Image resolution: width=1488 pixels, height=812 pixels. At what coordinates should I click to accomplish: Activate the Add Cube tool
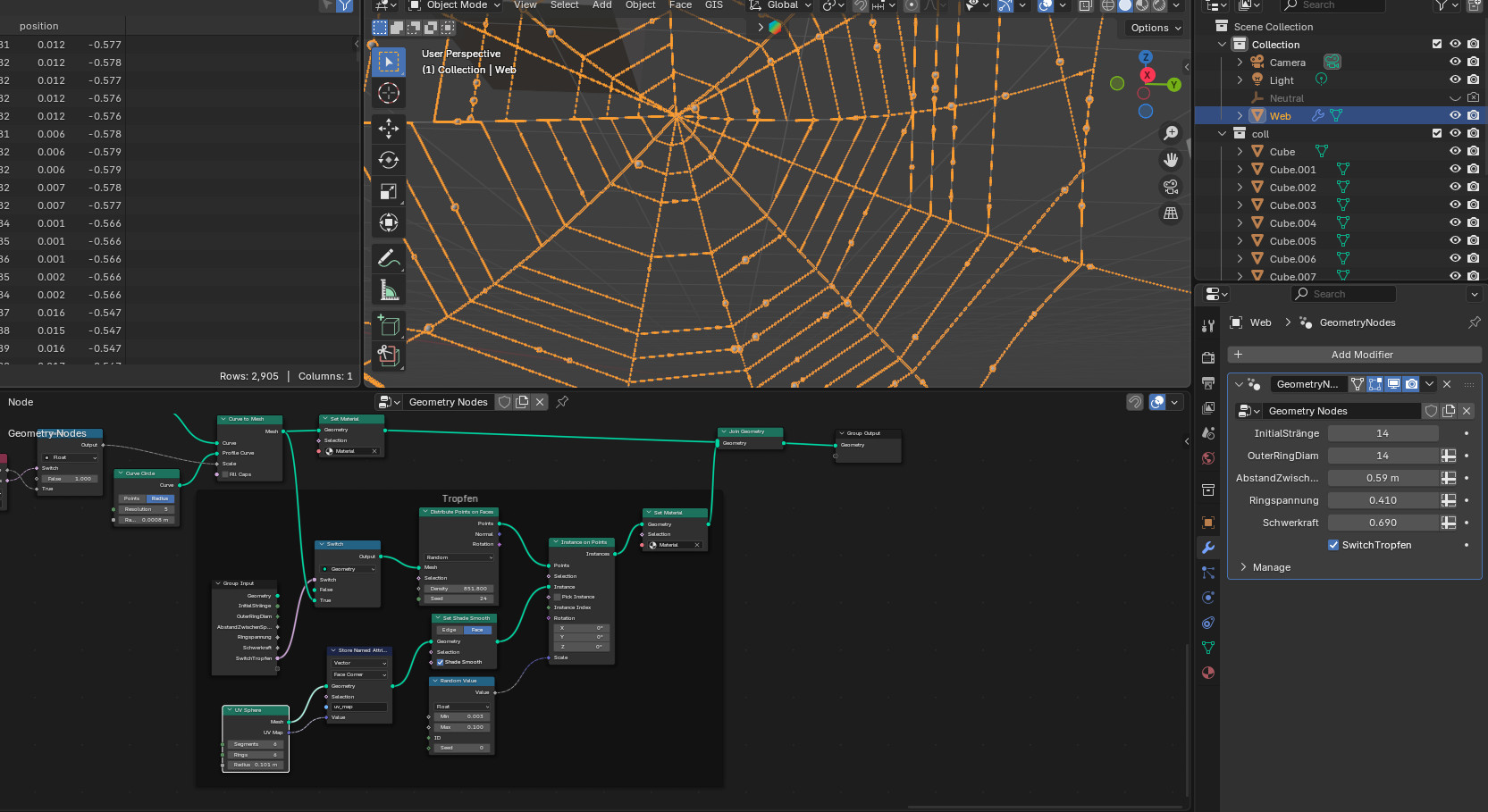click(x=388, y=325)
